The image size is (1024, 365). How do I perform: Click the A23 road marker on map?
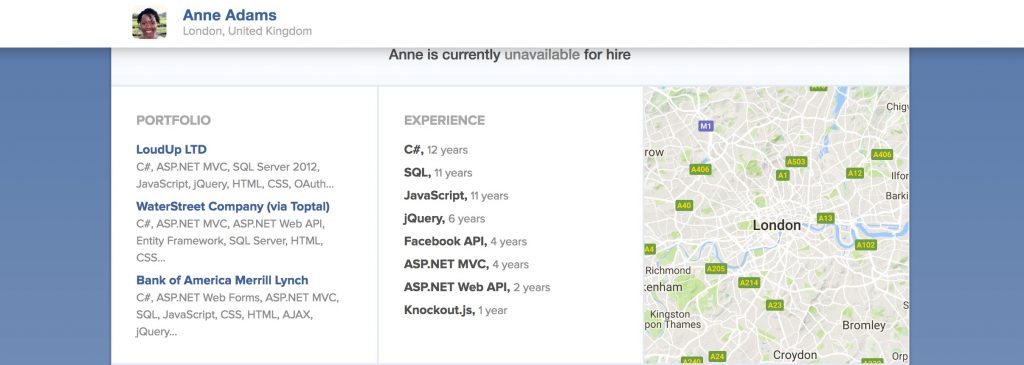pyautogui.click(x=775, y=305)
